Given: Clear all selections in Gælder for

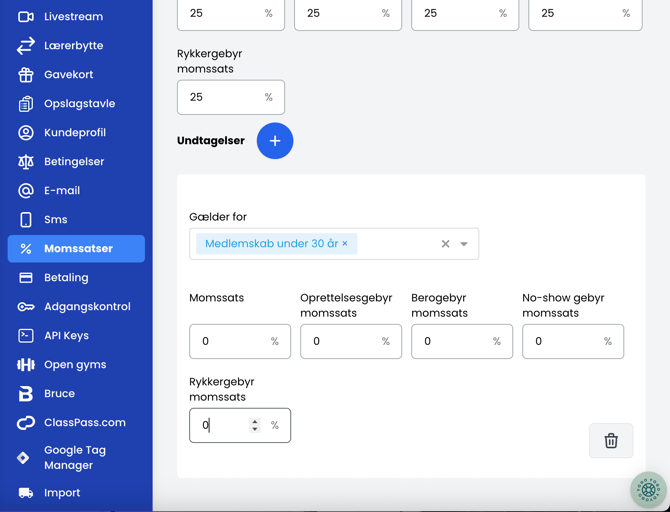Looking at the screenshot, I should (446, 244).
